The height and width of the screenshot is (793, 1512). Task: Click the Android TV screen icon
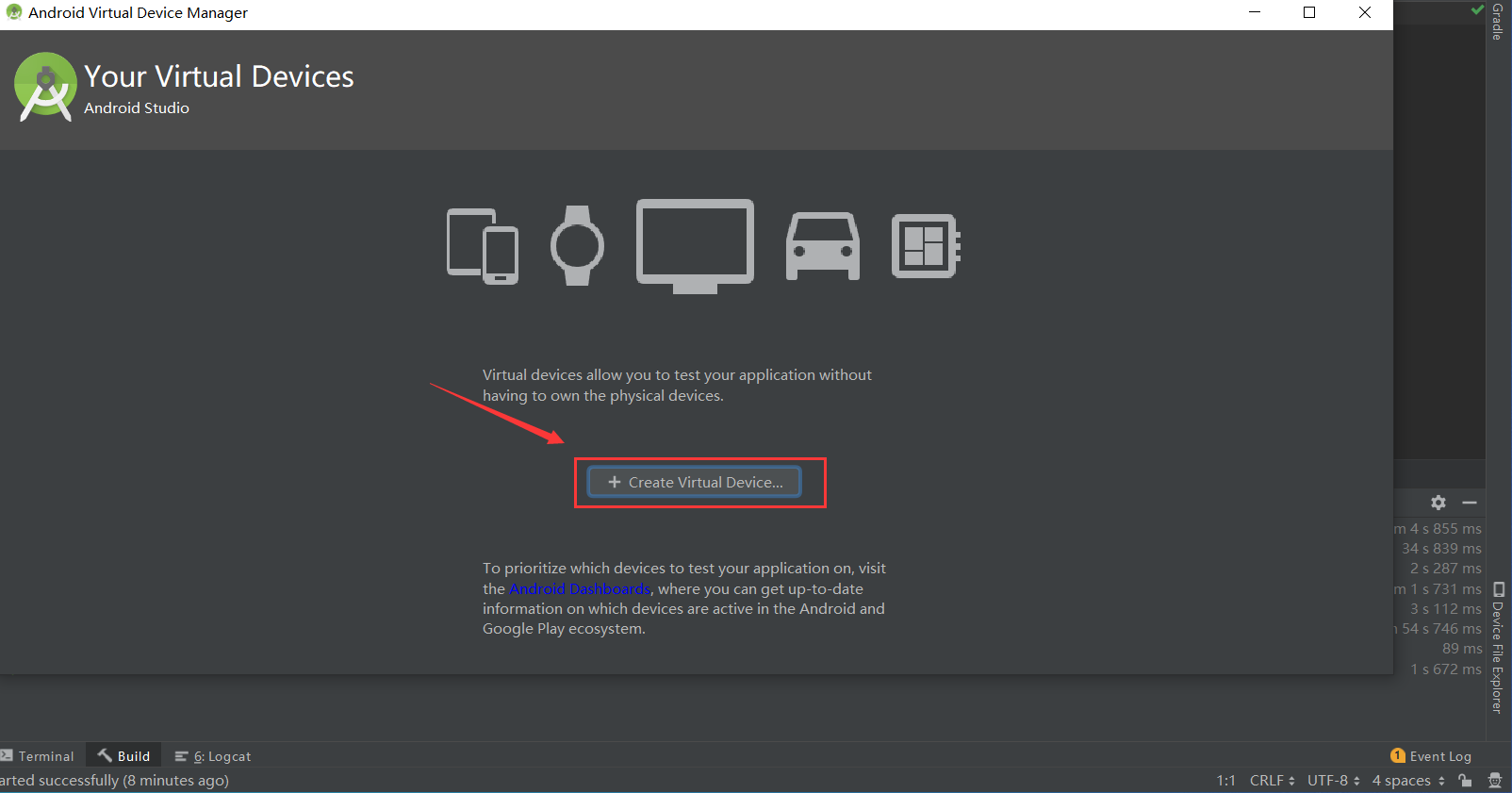pyautogui.click(x=695, y=246)
